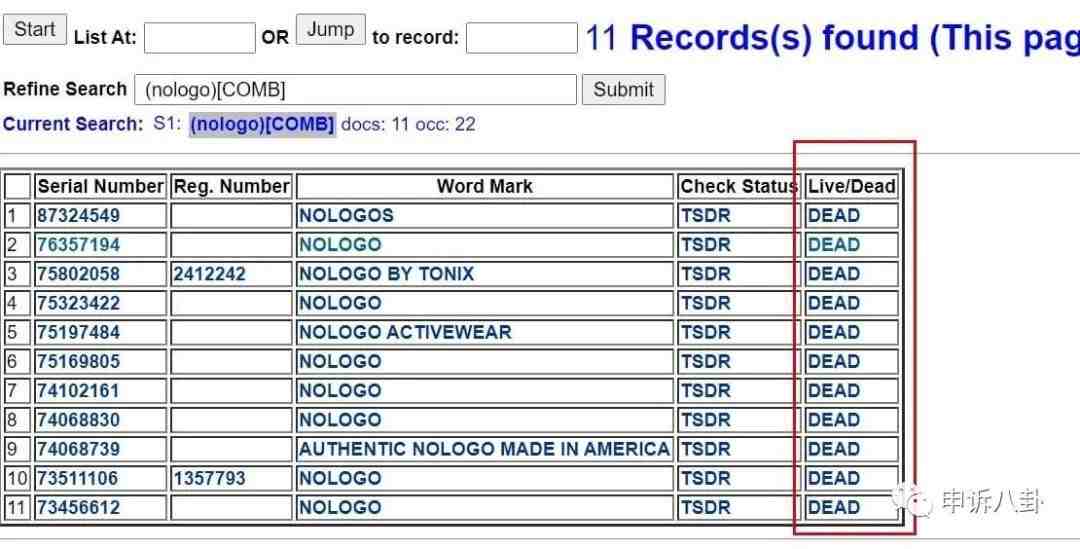Click the Live/Dead column header

[852, 187]
